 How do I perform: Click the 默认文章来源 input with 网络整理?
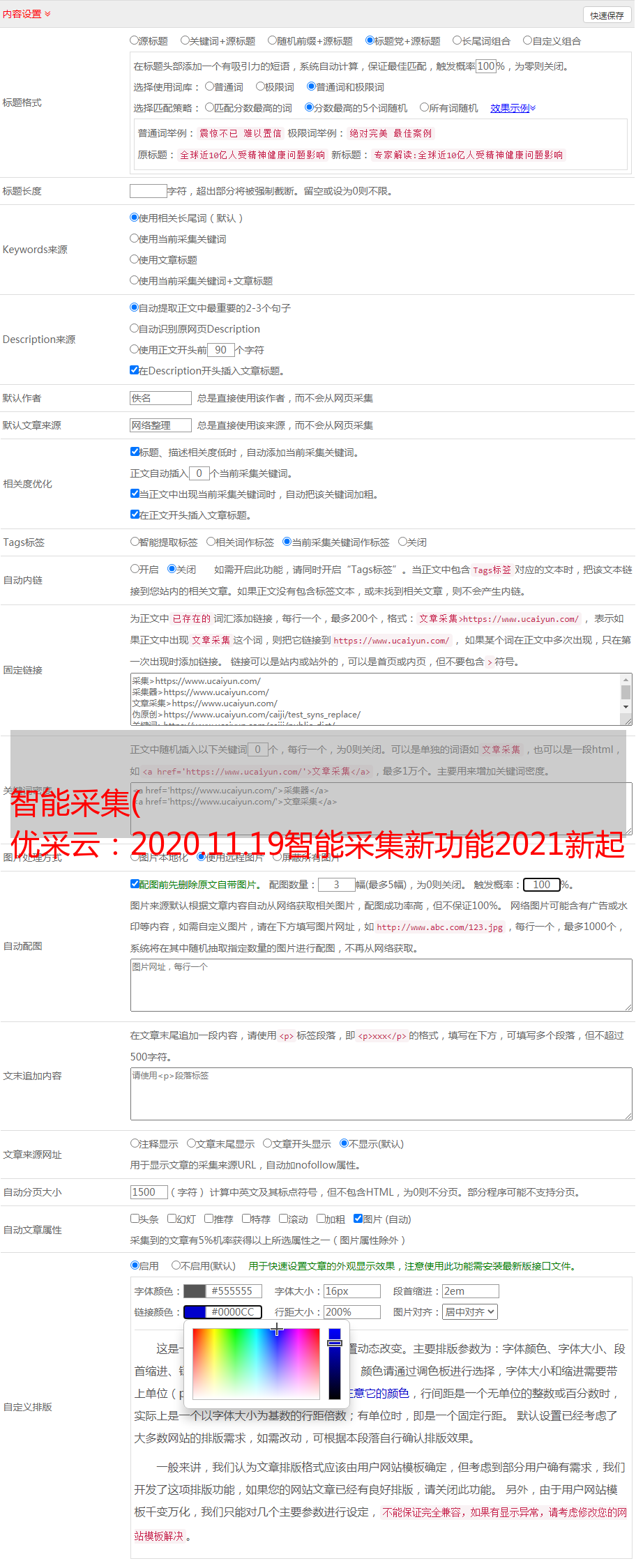click(x=161, y=425)
